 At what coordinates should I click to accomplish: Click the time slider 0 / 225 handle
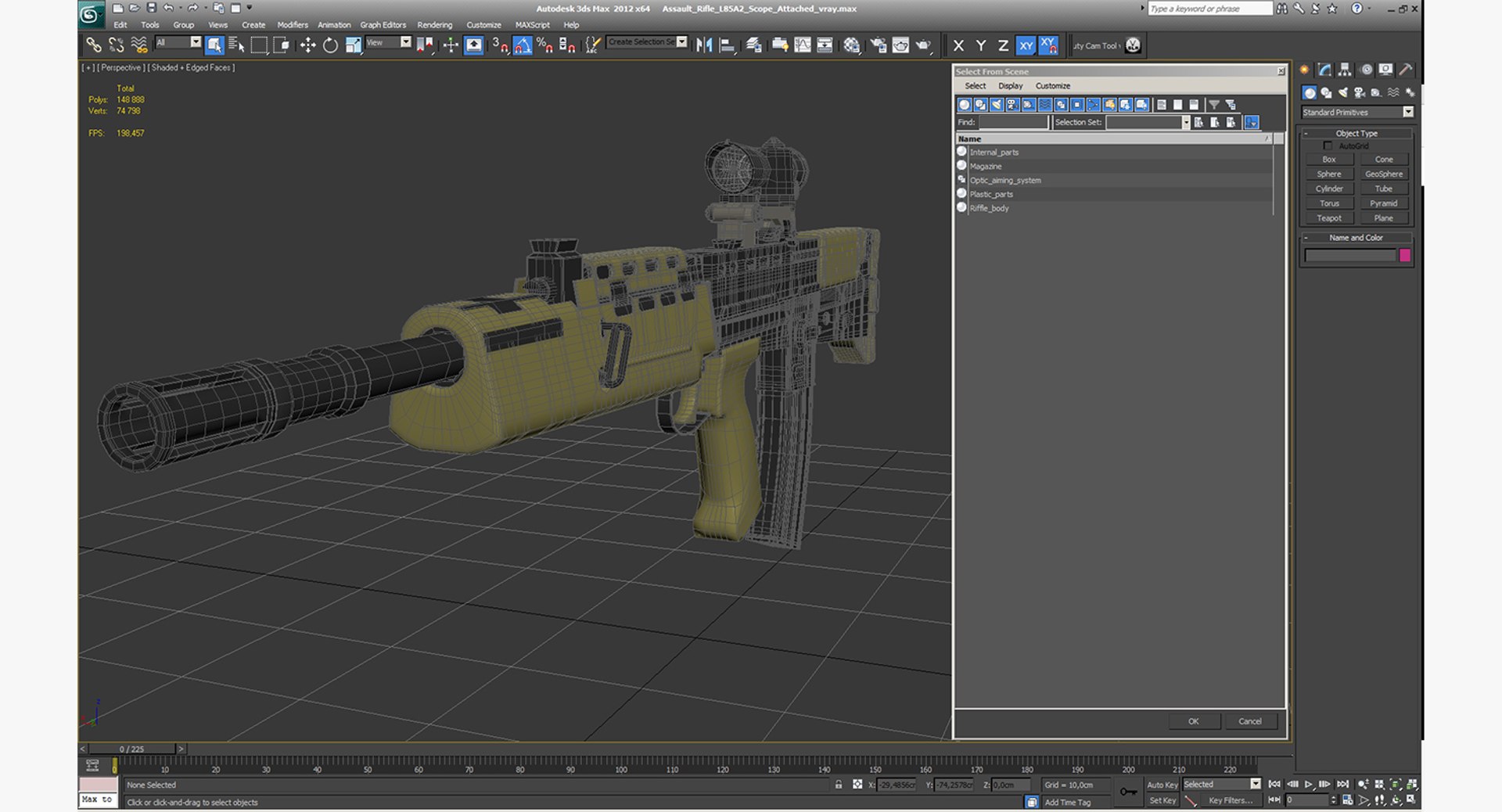(x=132, y=749)
